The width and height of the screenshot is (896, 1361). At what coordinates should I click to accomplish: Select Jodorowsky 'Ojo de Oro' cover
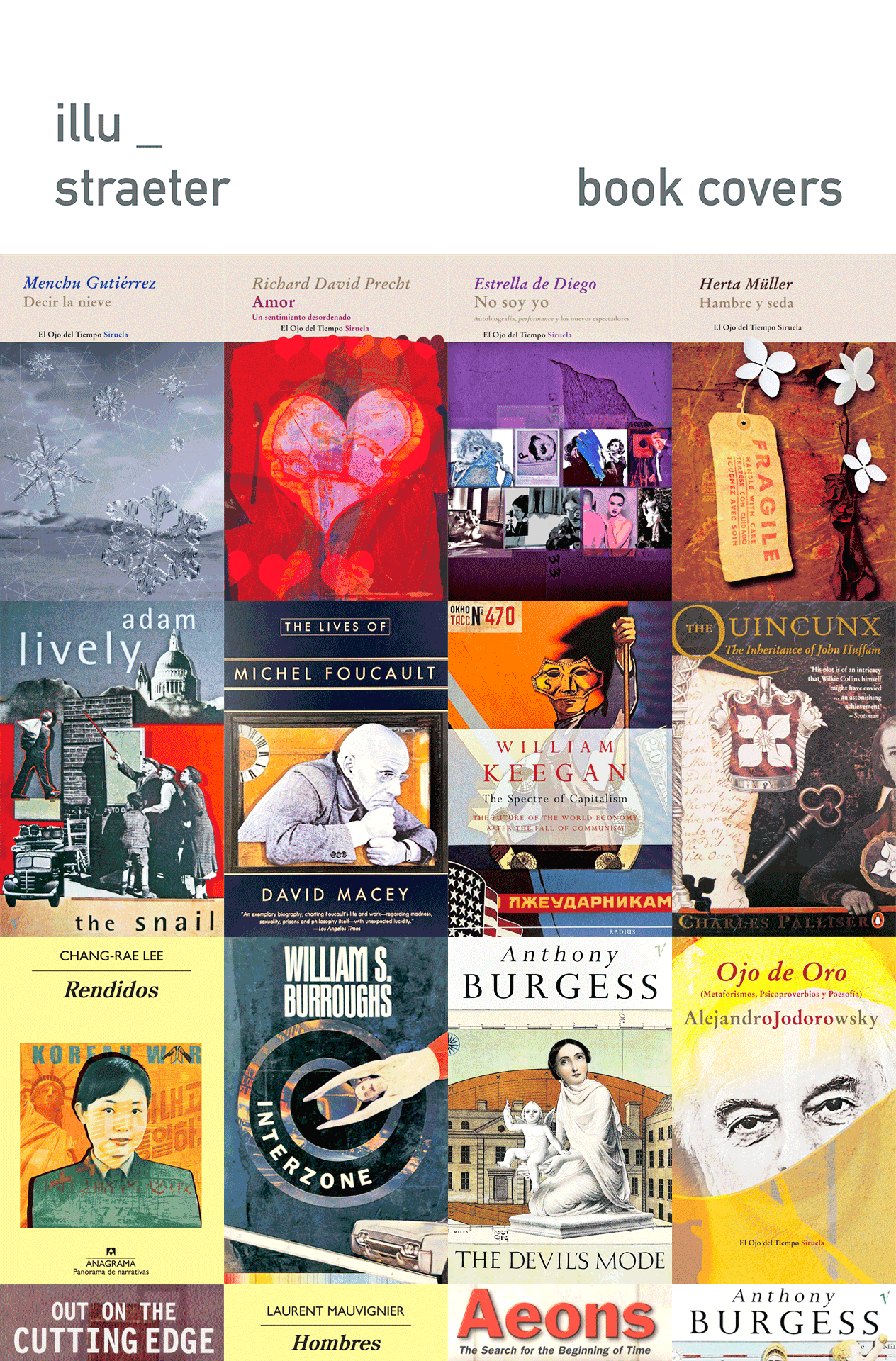(784, 1111)
